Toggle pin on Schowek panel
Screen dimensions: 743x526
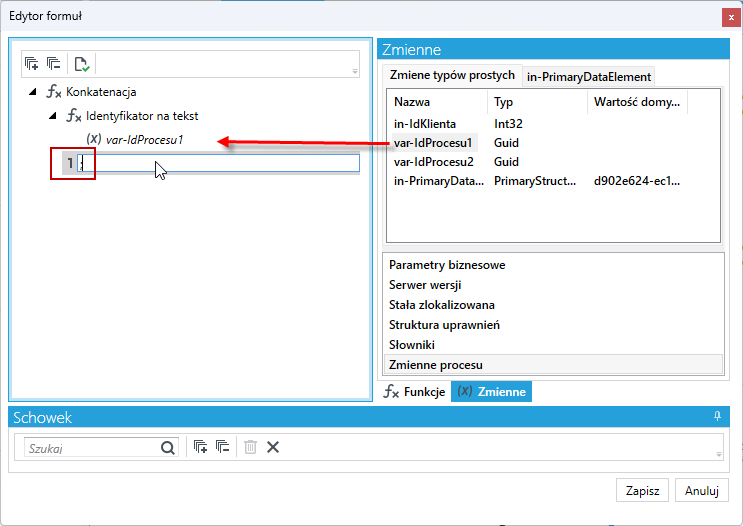click(x=717, y=416)
